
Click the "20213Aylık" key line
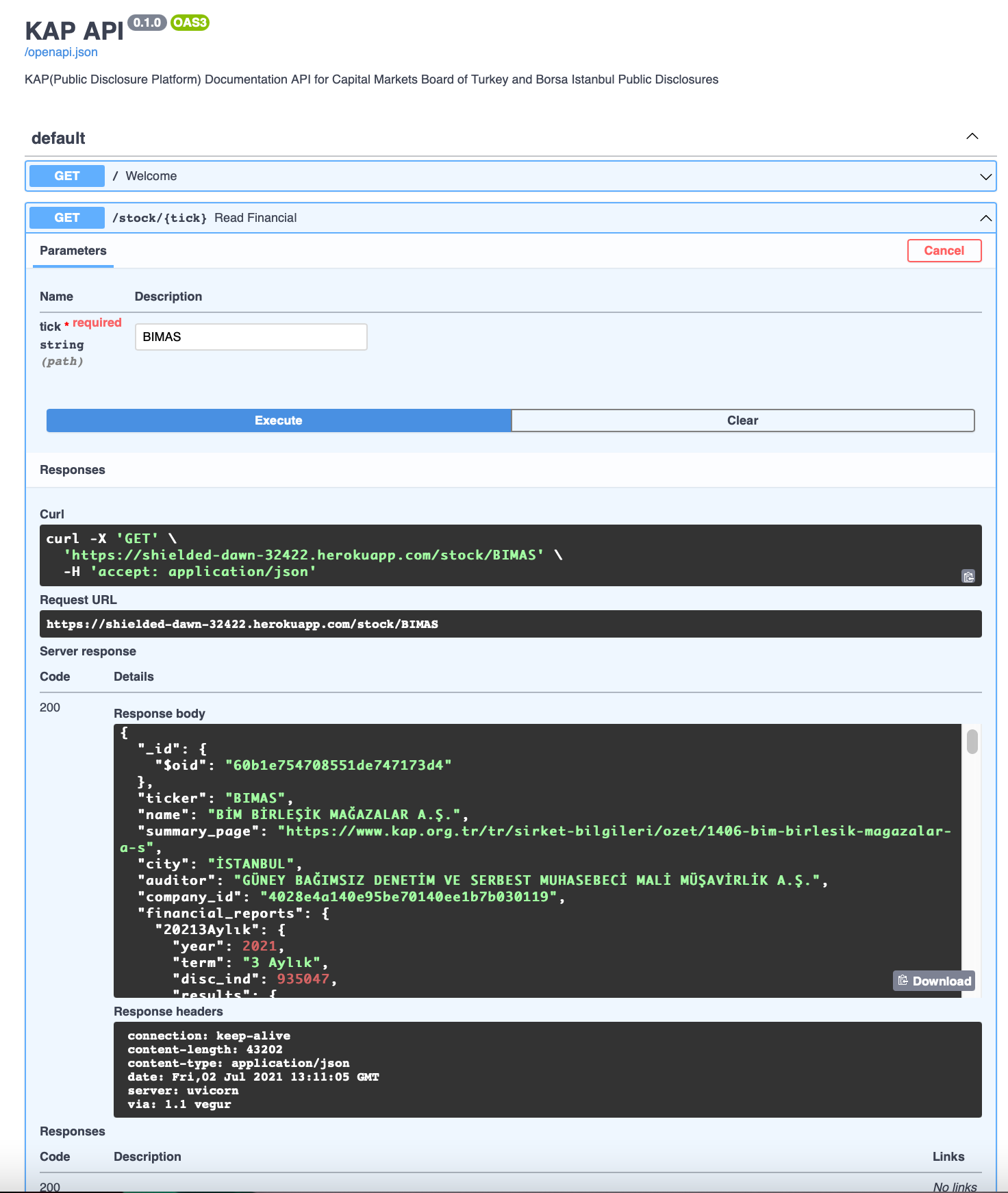click(x=220, y=929)
